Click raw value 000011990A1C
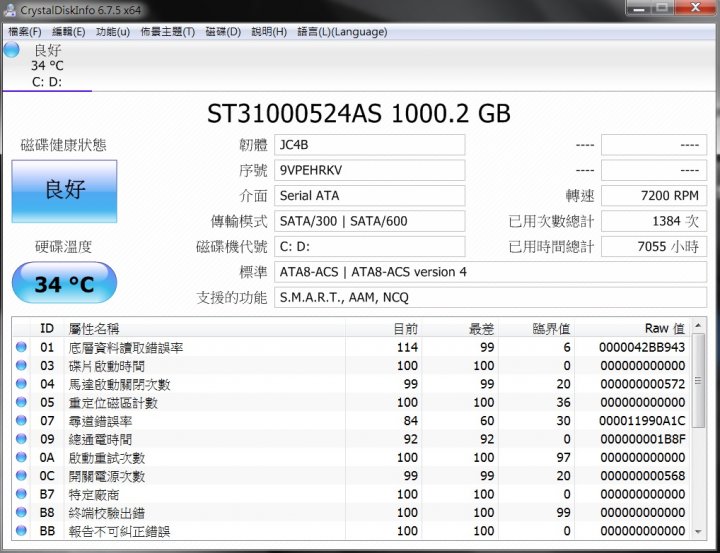The width and height of the screenshot is (720, 553). point(642,421)
